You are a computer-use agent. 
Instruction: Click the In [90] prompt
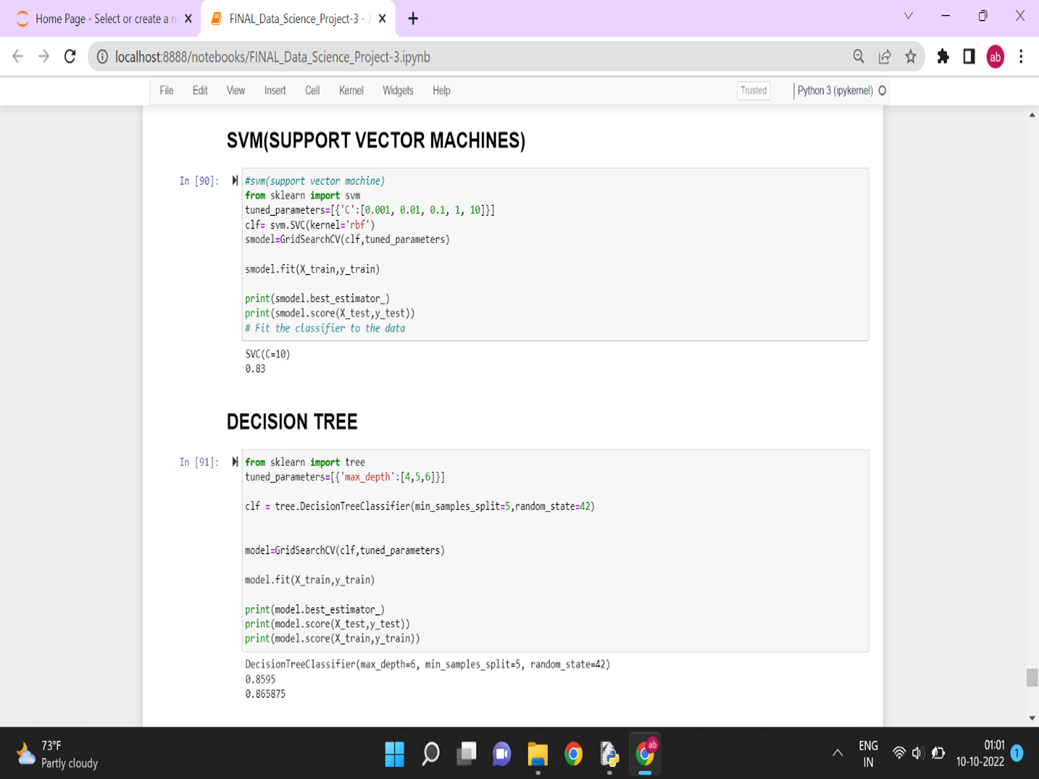point(199,181)
